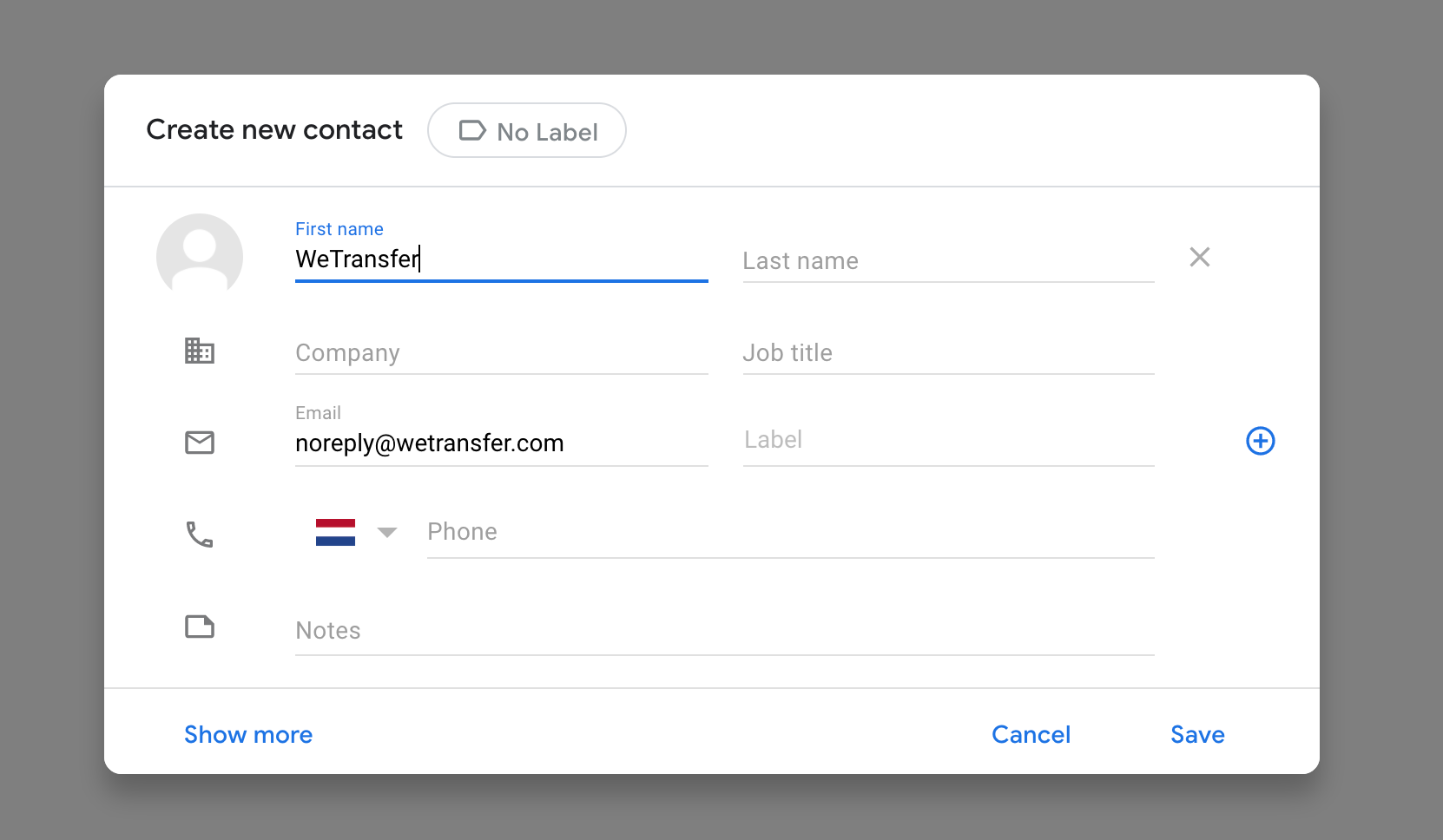Click the company building icon
This screenshot has width=1443, height=840.
point(200,351)
